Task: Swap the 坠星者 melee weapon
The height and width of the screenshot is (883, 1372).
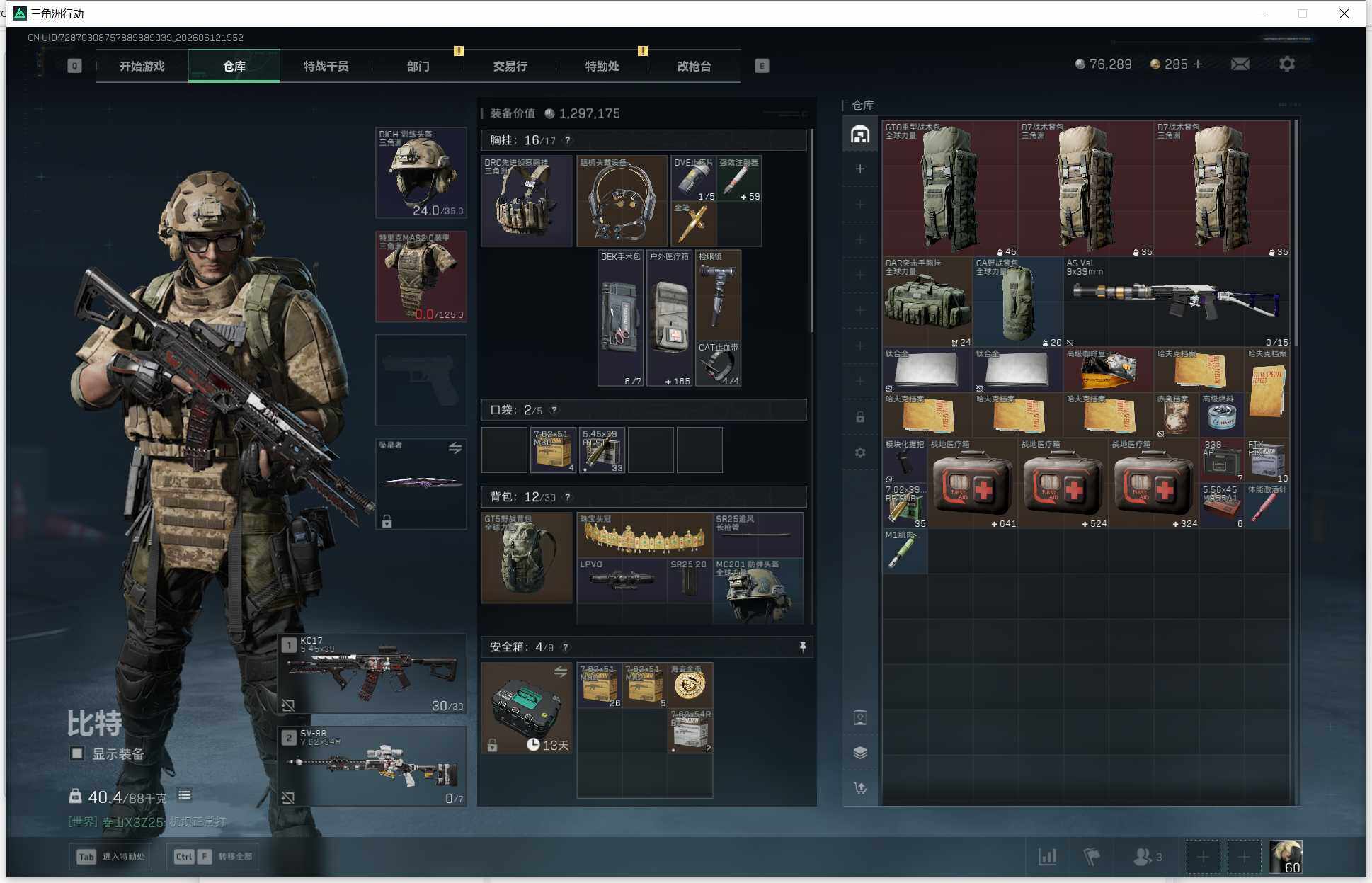Action: click(455, 448)
